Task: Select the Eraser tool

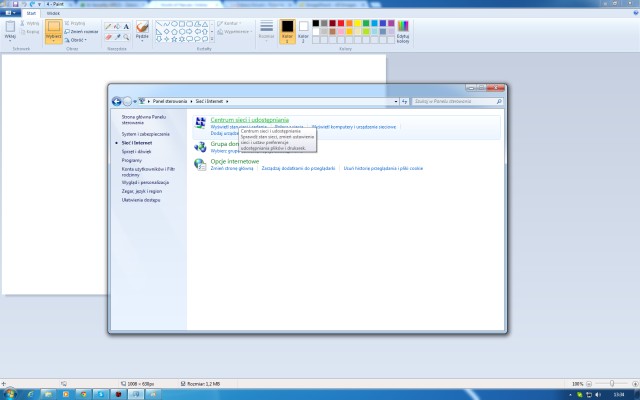Action: 108,37
